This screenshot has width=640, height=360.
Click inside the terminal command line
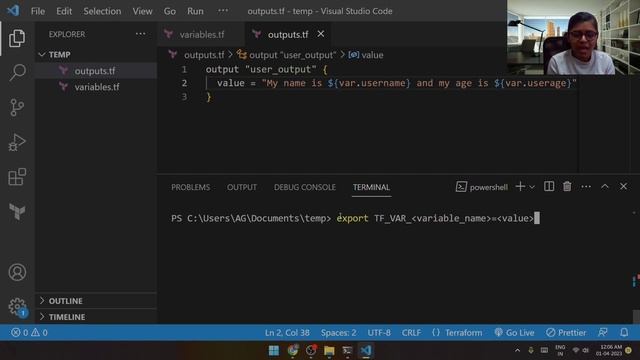click(355, 218)
